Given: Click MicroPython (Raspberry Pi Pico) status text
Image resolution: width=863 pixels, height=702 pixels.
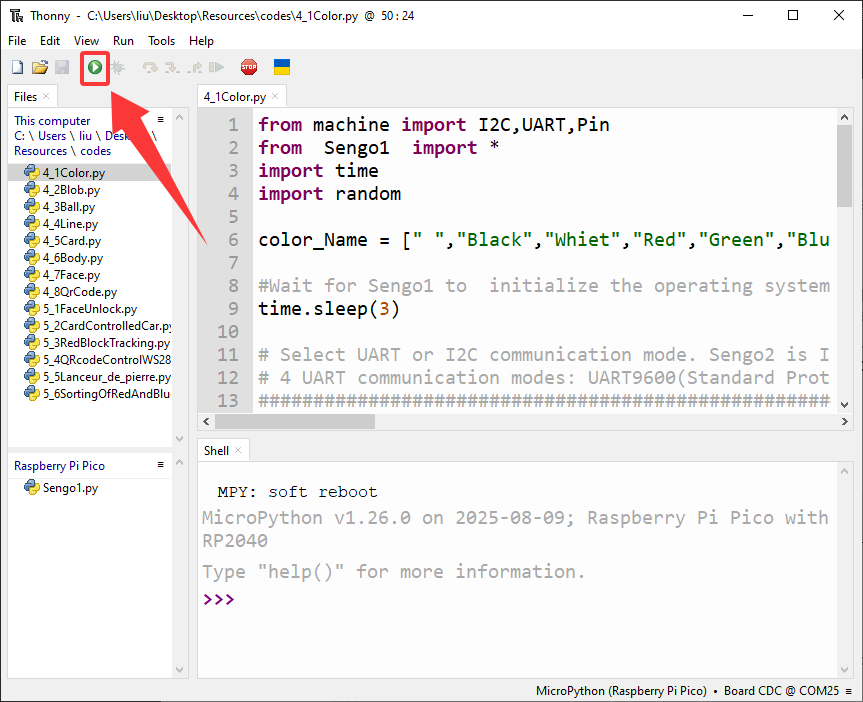Looking at the screenshot, I should (621, 691).
